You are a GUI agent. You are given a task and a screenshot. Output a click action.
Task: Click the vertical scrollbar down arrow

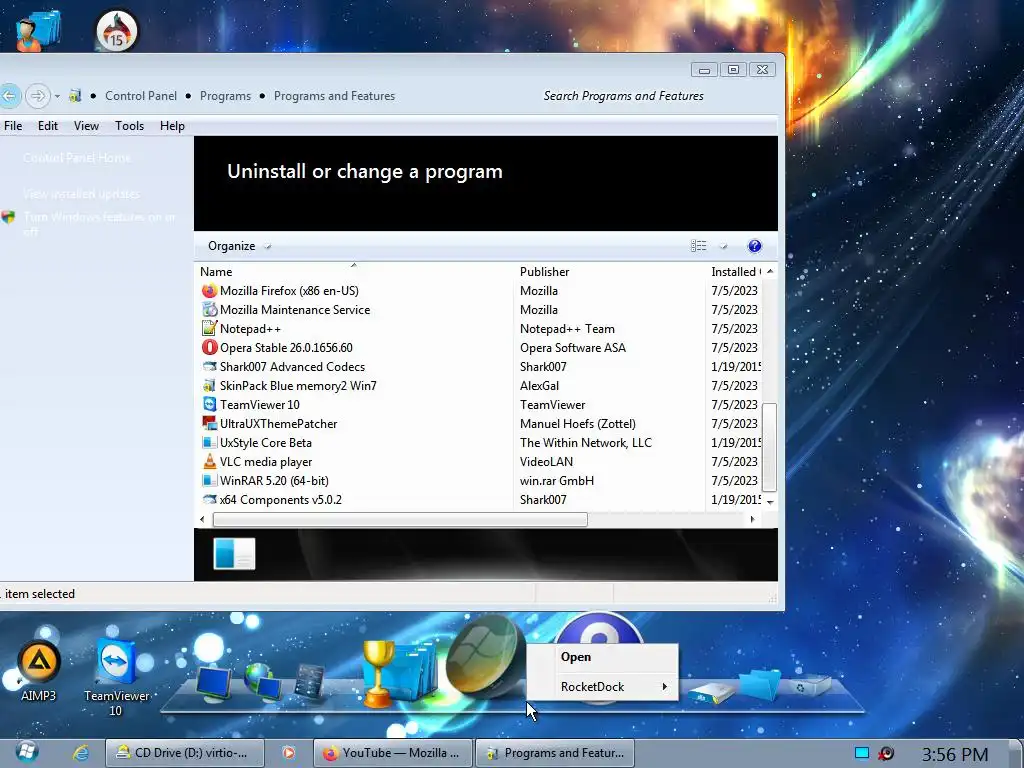[x=770, y=502]
